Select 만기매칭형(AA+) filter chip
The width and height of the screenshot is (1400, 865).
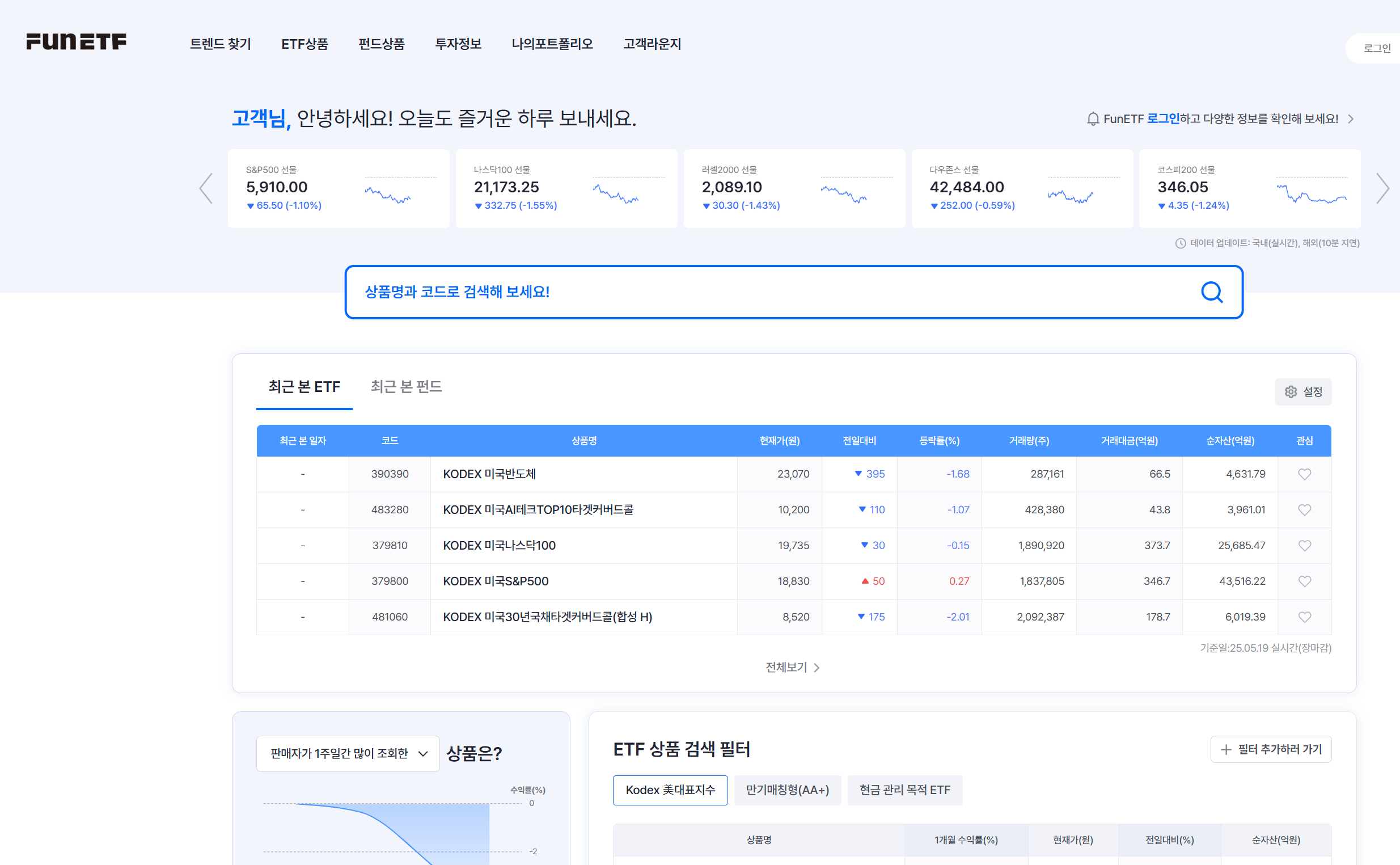pos(787,790)
